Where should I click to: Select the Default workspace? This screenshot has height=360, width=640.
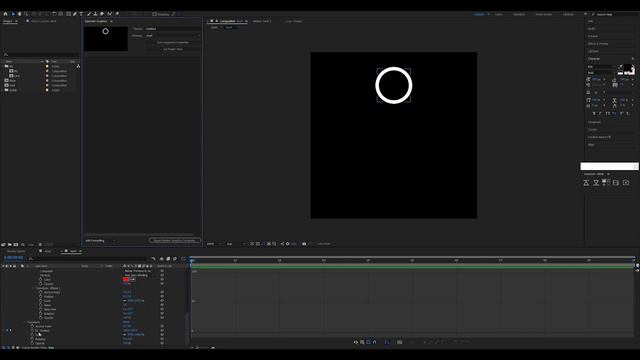(x=479, y=14)
